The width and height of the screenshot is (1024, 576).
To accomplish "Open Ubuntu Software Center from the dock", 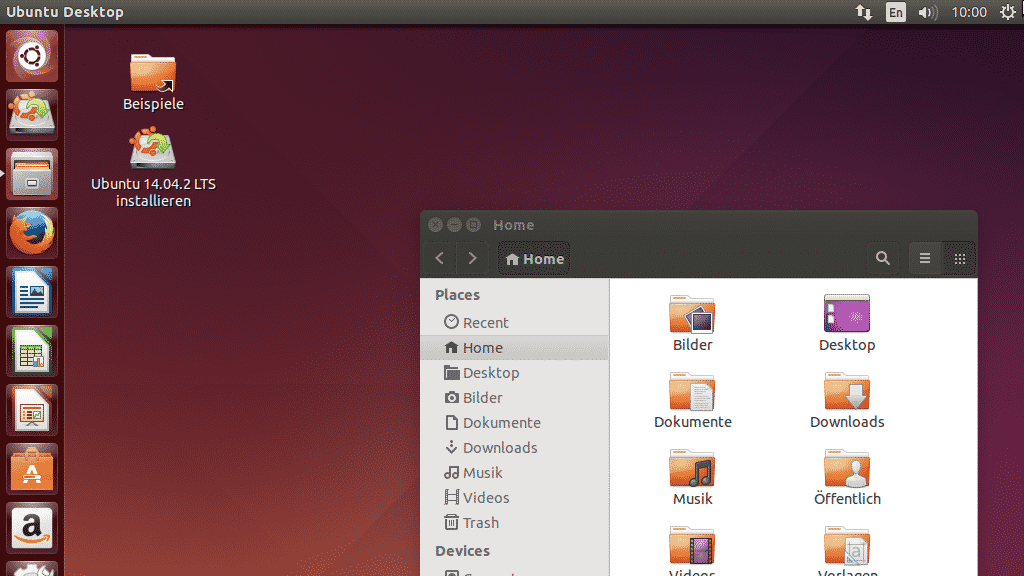I will [31, 470].
